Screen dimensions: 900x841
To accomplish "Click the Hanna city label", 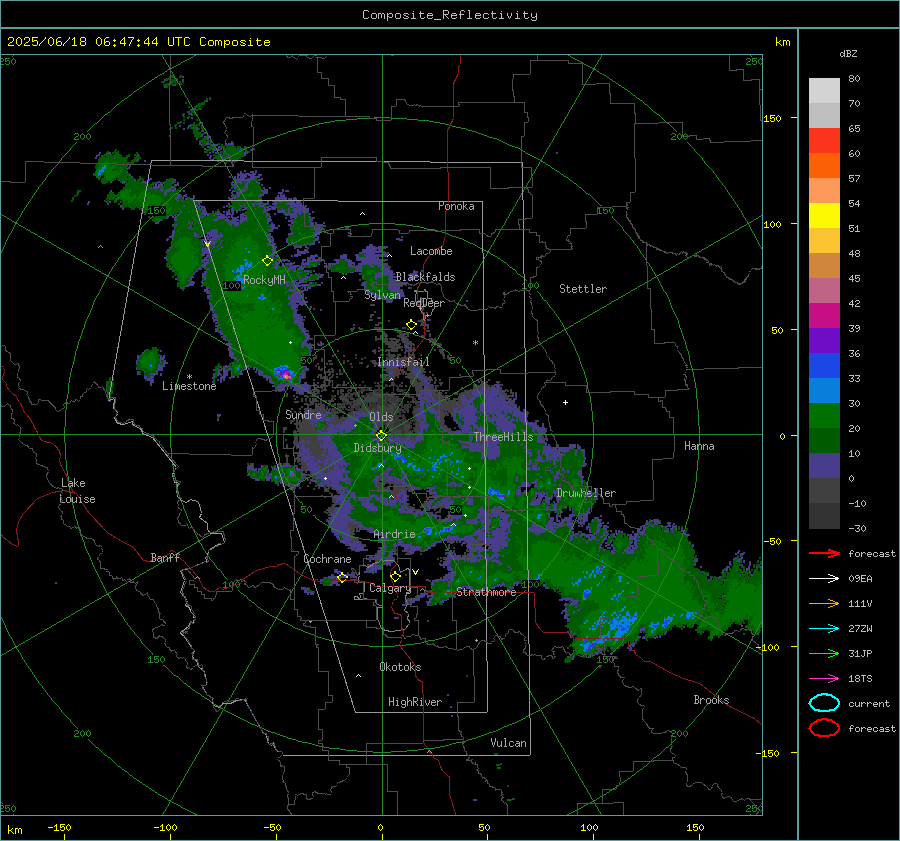I will [699, 446].
